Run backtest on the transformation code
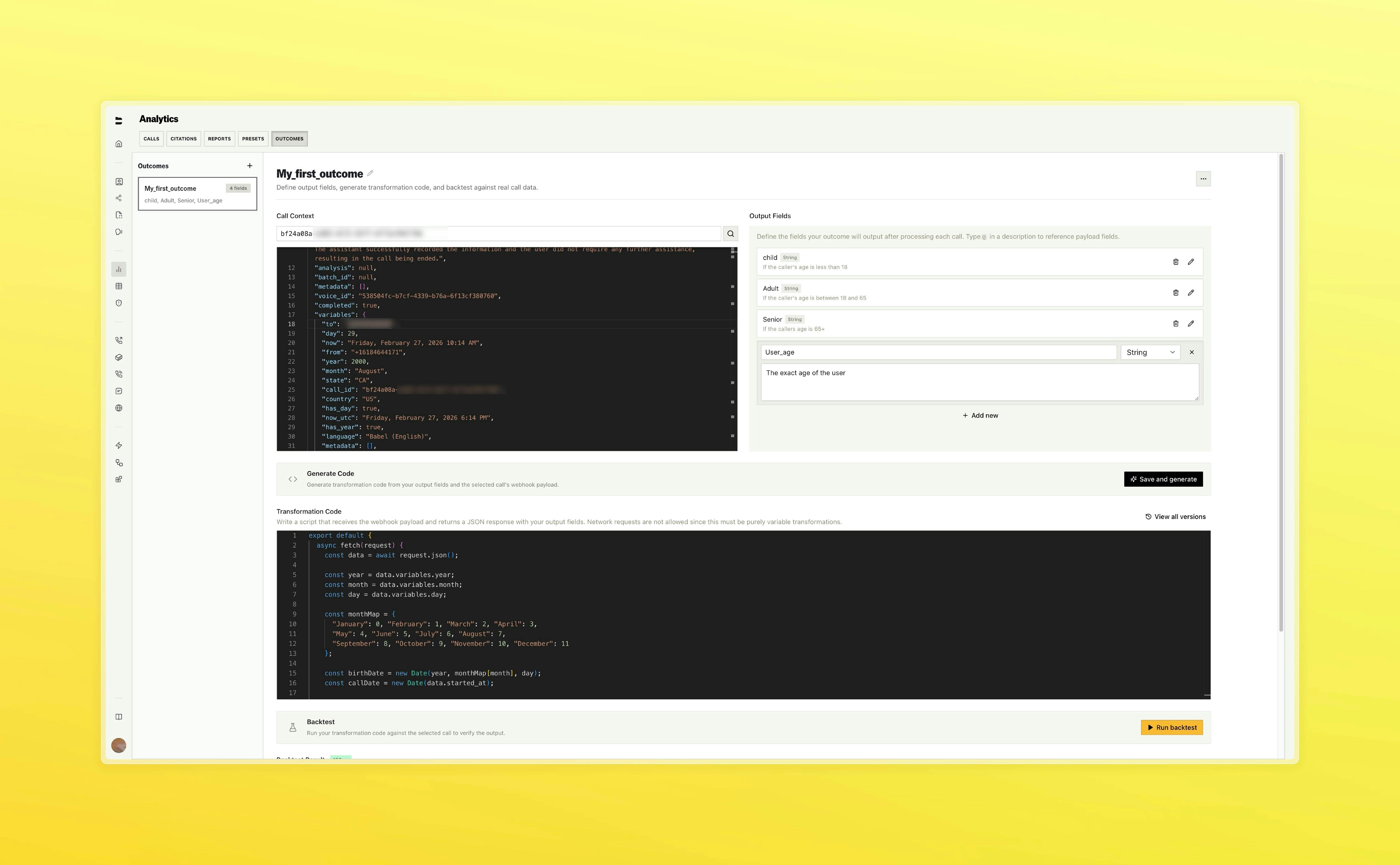Image resolution: width=1400 pixels, height=865 pixels. (1171, 727)
